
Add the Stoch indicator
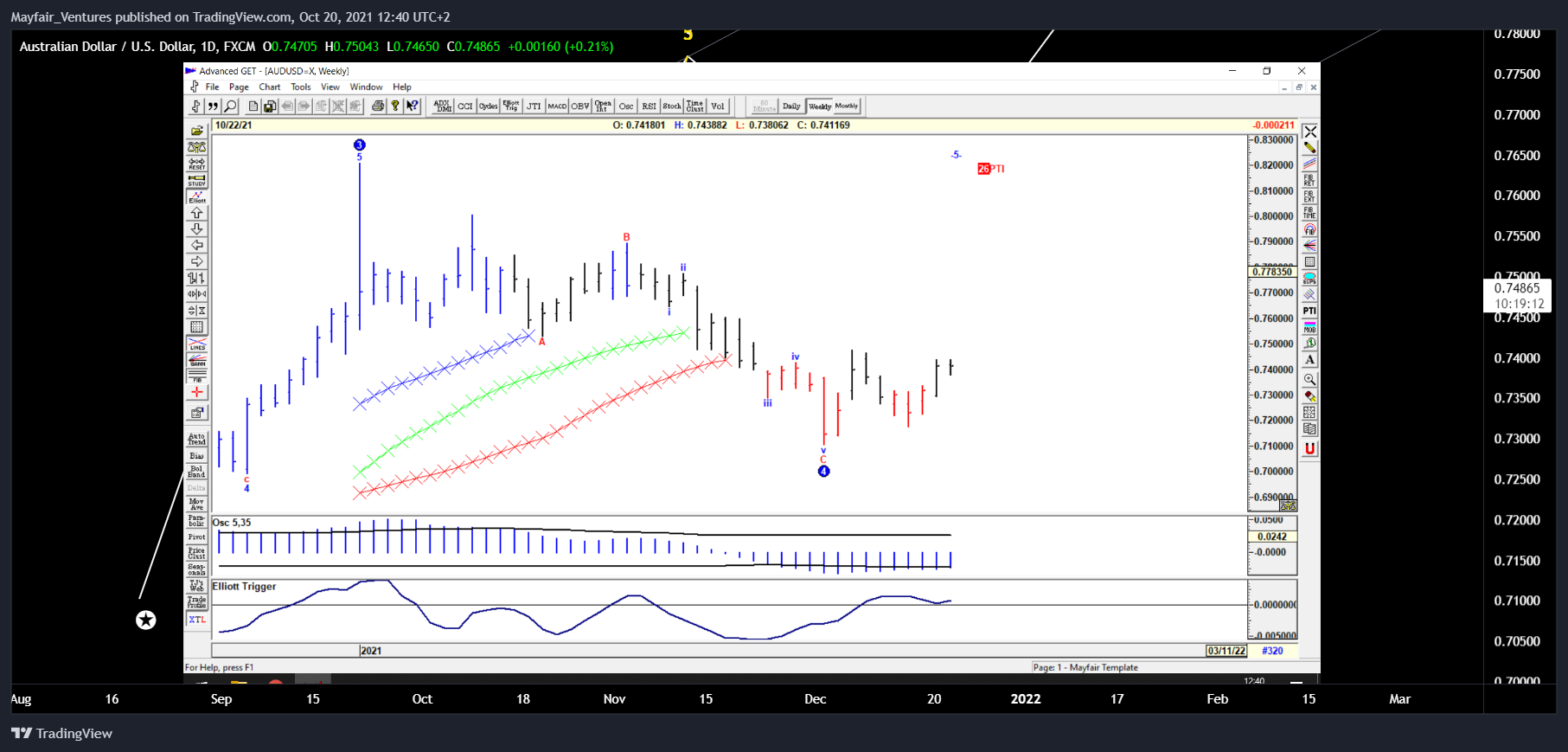tap(672, 106)
